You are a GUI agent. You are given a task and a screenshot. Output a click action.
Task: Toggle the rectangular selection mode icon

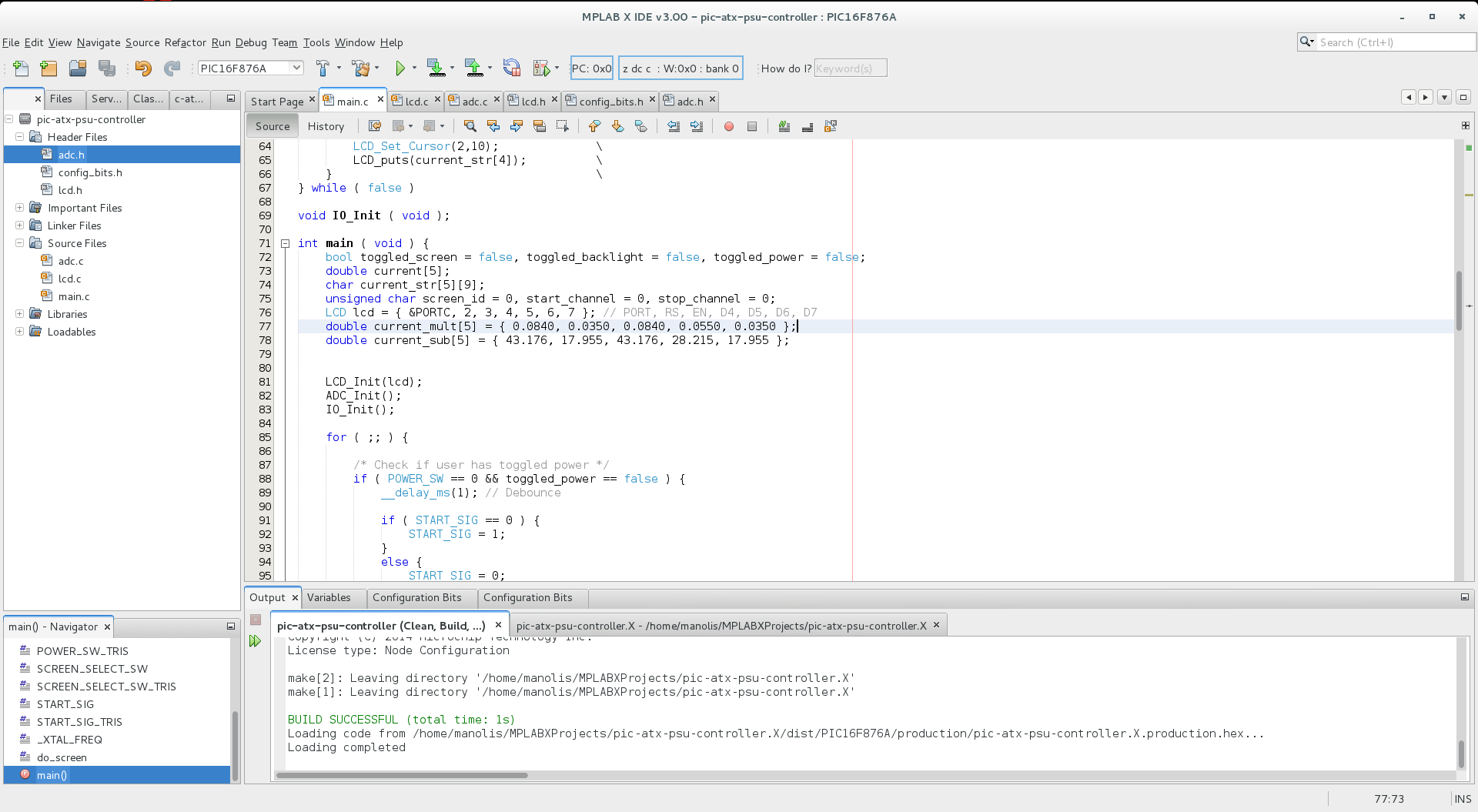pyautogui.click(x=563, y=126)
